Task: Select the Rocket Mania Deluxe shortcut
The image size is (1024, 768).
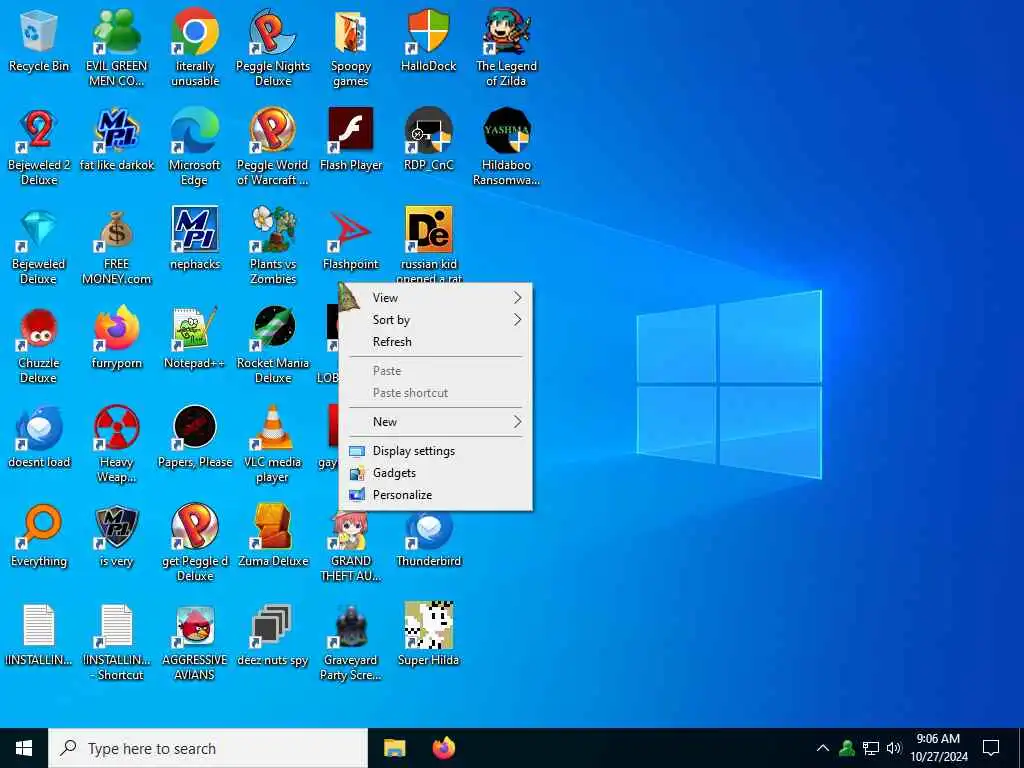Action: coord(273,346)
